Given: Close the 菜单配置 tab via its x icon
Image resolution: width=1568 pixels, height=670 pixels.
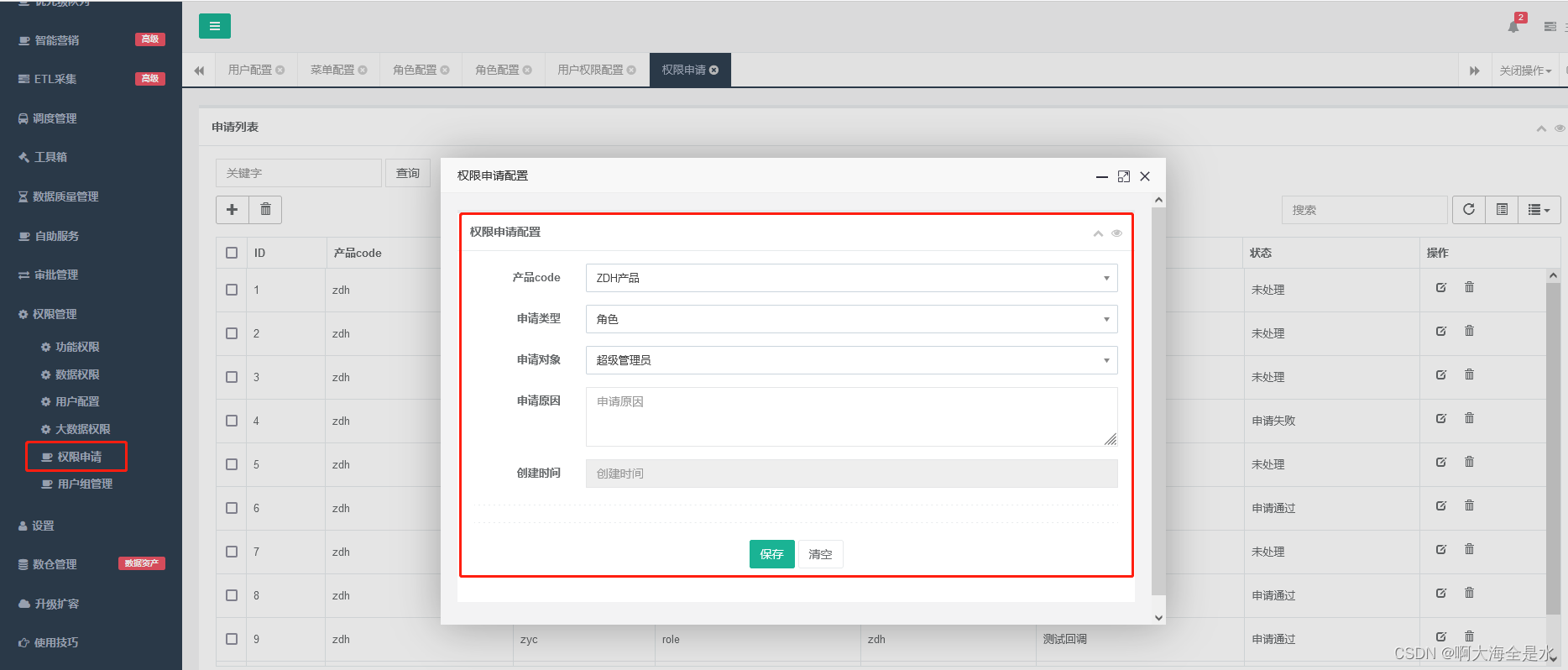Looking at the screenshot, I should [363, 70].
